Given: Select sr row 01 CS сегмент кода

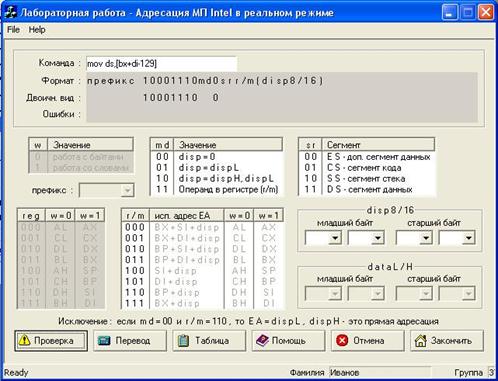Looking at the screenshot, I should (367, 168).
